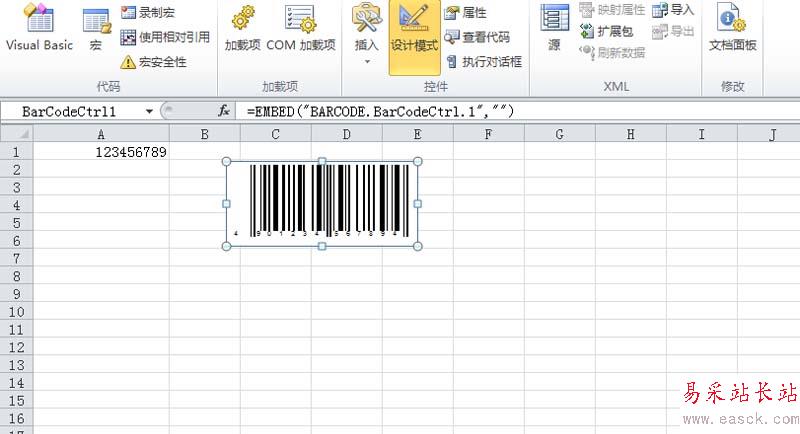Viewport: 800px width, 434px height.
Task: Select column I header
Action: pyautogui.click(x=702, y=134)
